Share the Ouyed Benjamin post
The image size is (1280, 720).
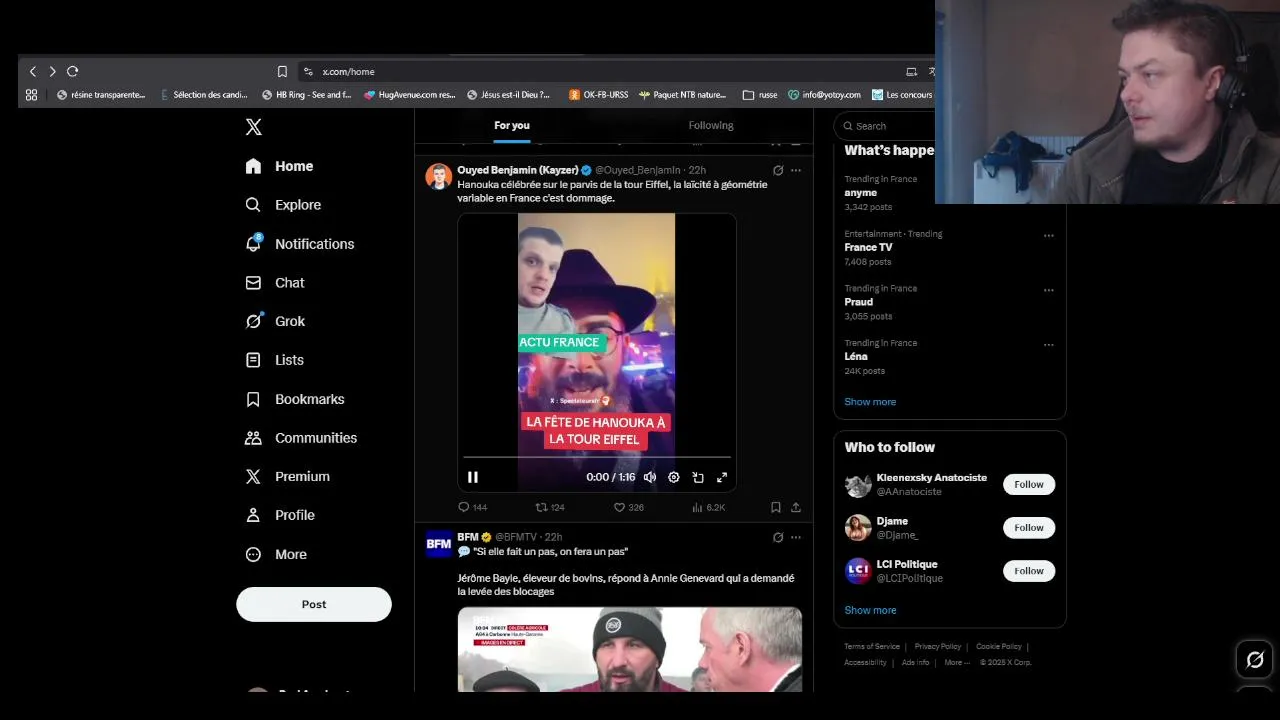[796, 507]
